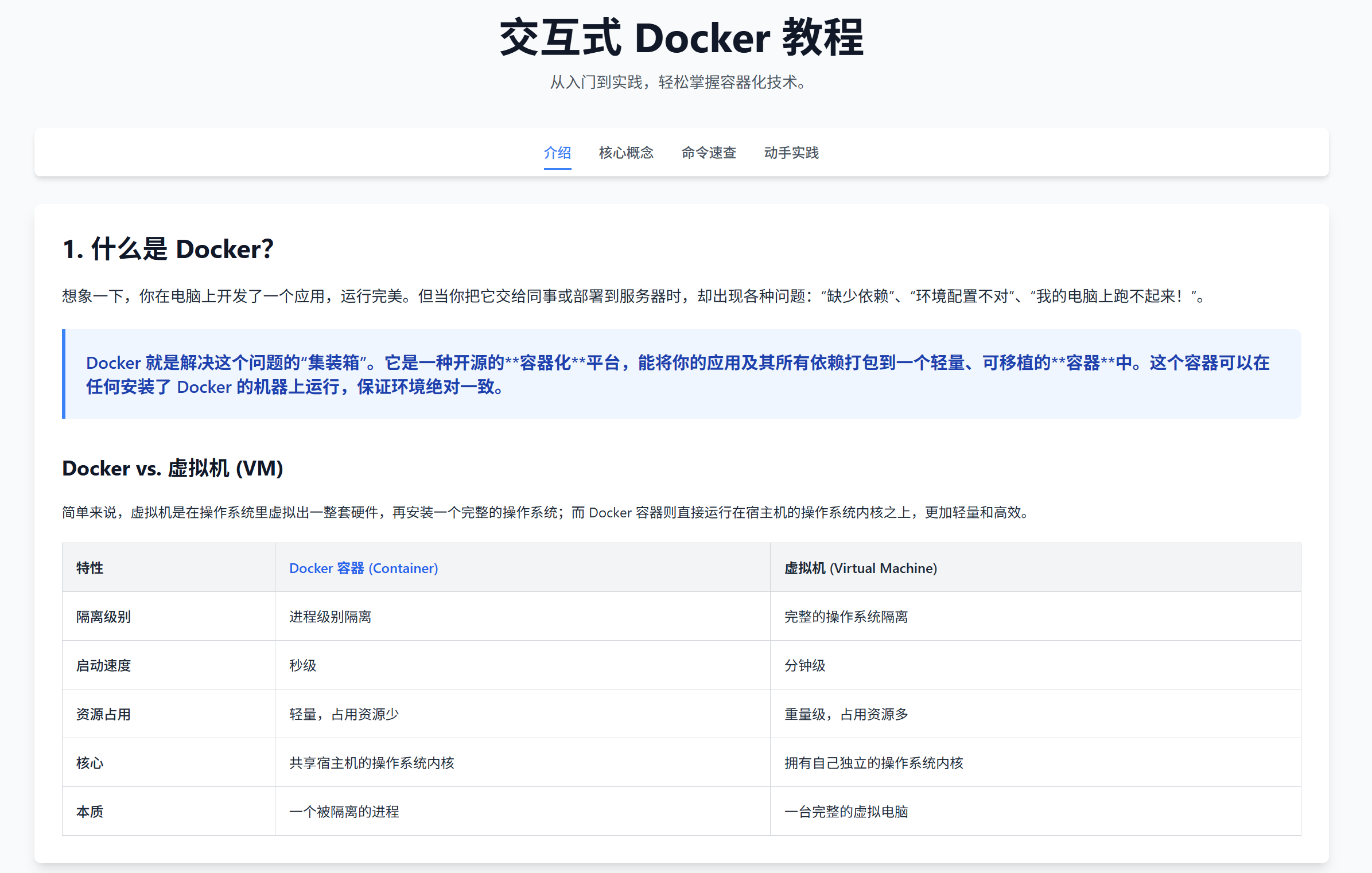The width and height of the screenshot is (1372, 873).
Task: Select the 隔离级别 row label
Action: (103, 617)
